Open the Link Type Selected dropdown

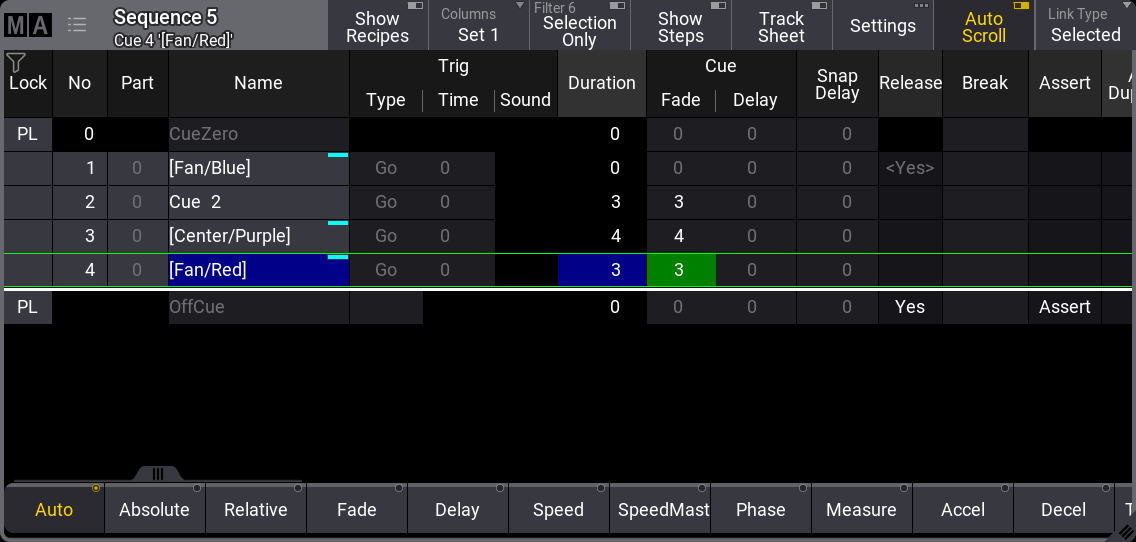1085,26
